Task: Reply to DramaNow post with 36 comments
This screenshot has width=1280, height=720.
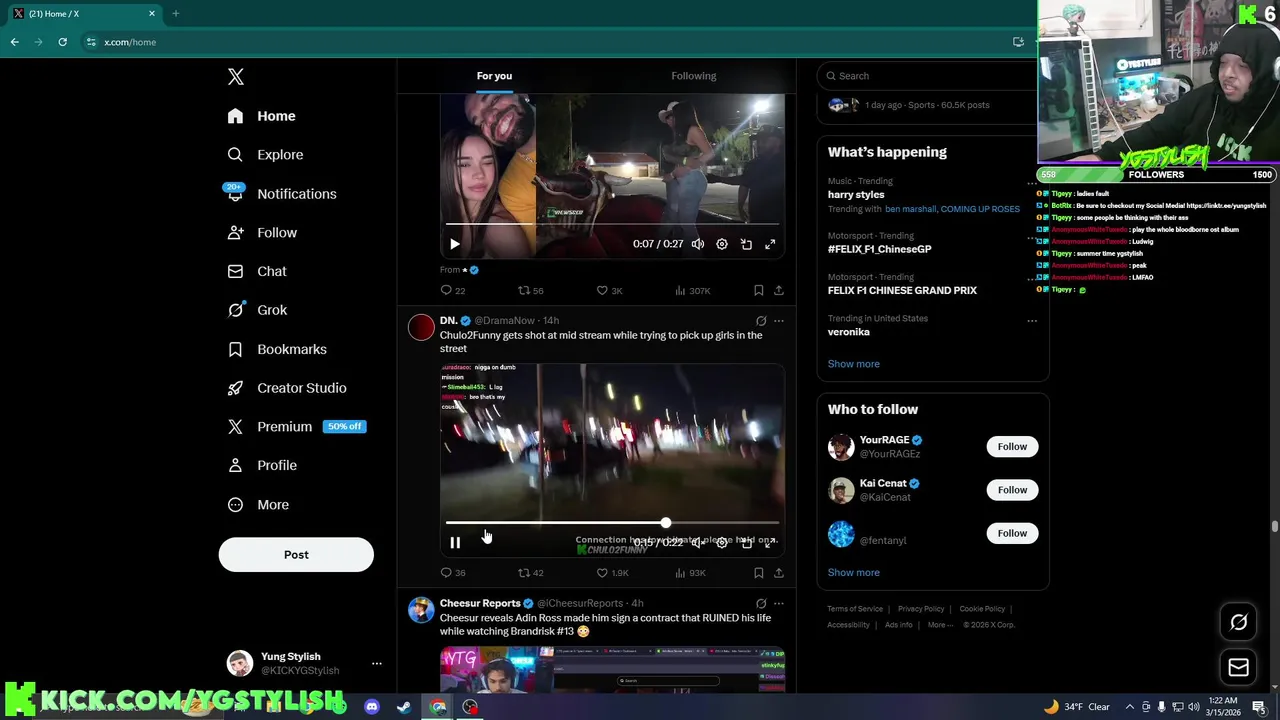Action: pyautogui.click(x=453, y=573)
